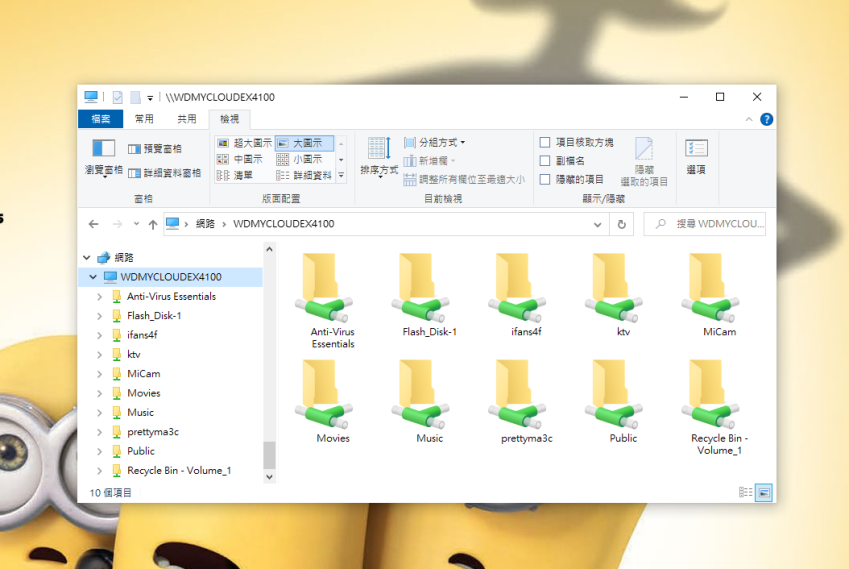849x569 pixels.
Task: Collapse the 網路 tree node
Action: click(x=87, y=258)
